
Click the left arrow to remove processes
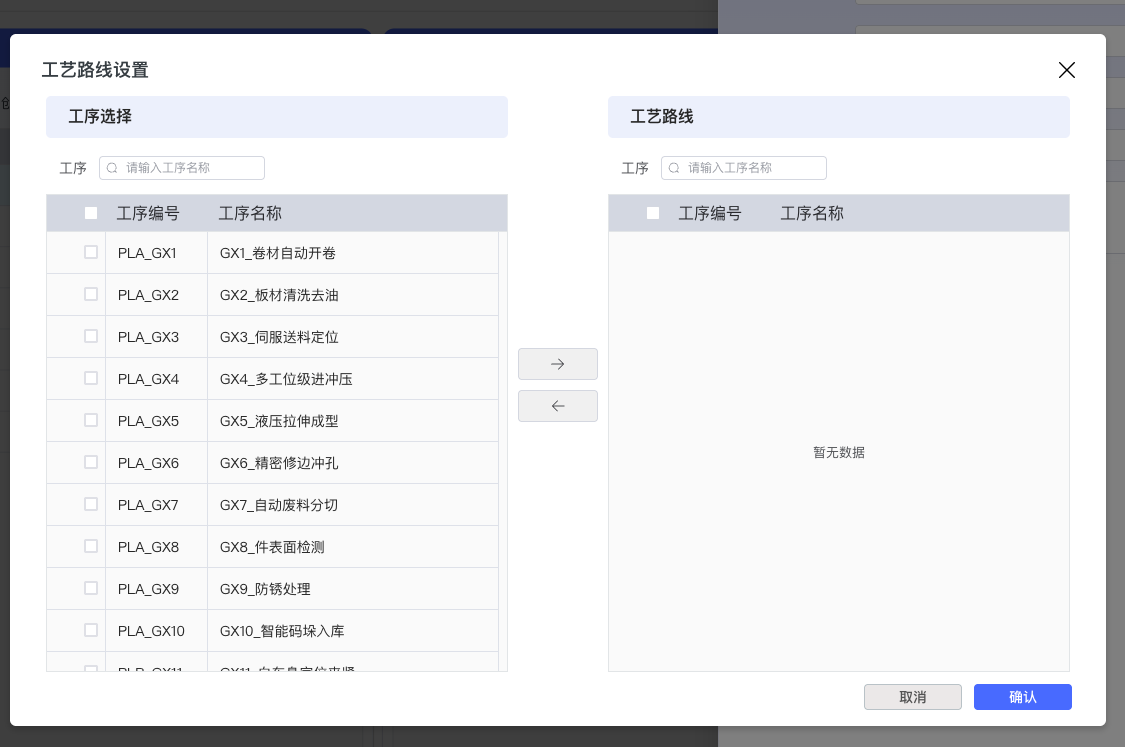557,406
